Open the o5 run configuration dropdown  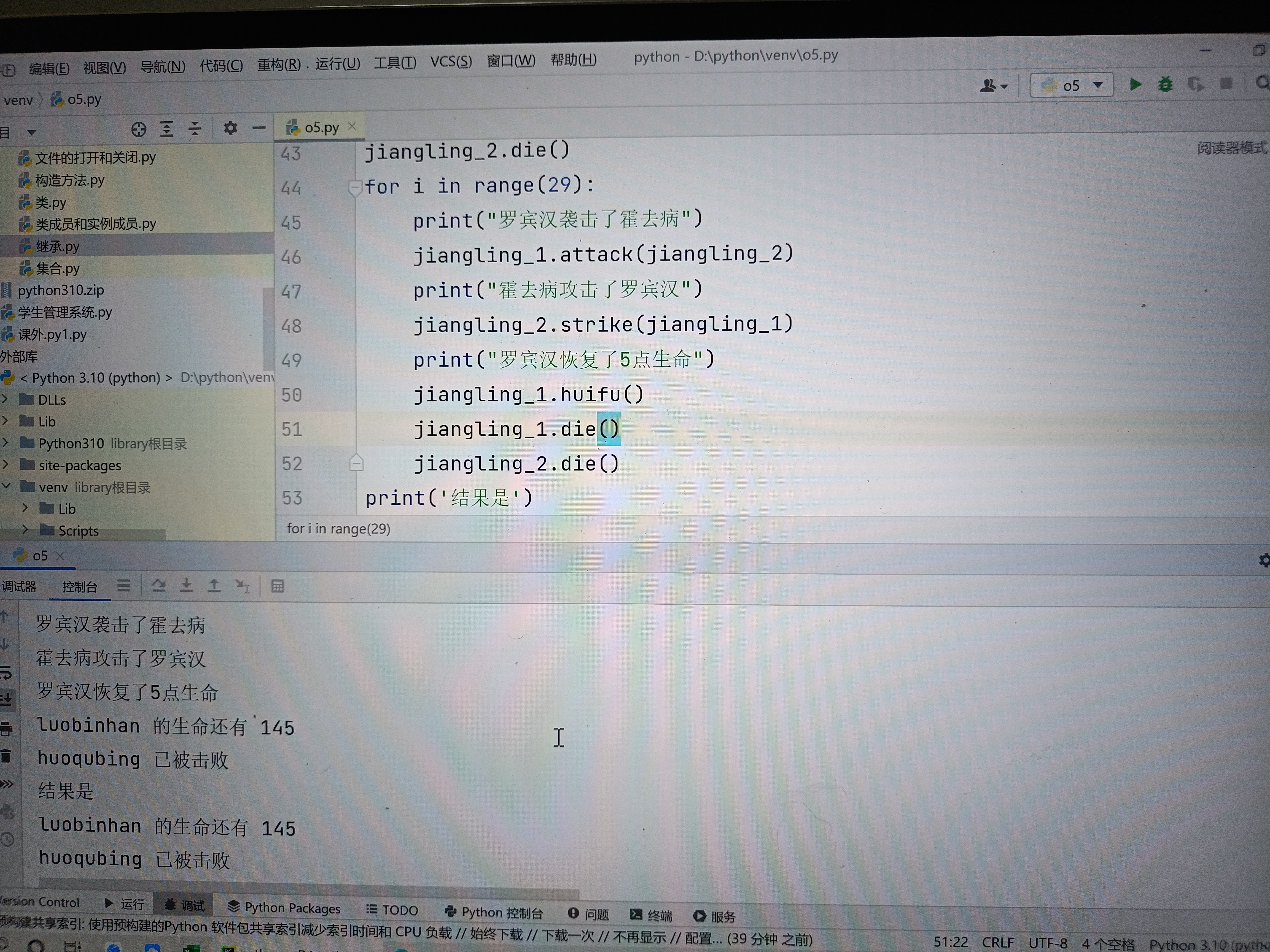tap(1071, 85)
